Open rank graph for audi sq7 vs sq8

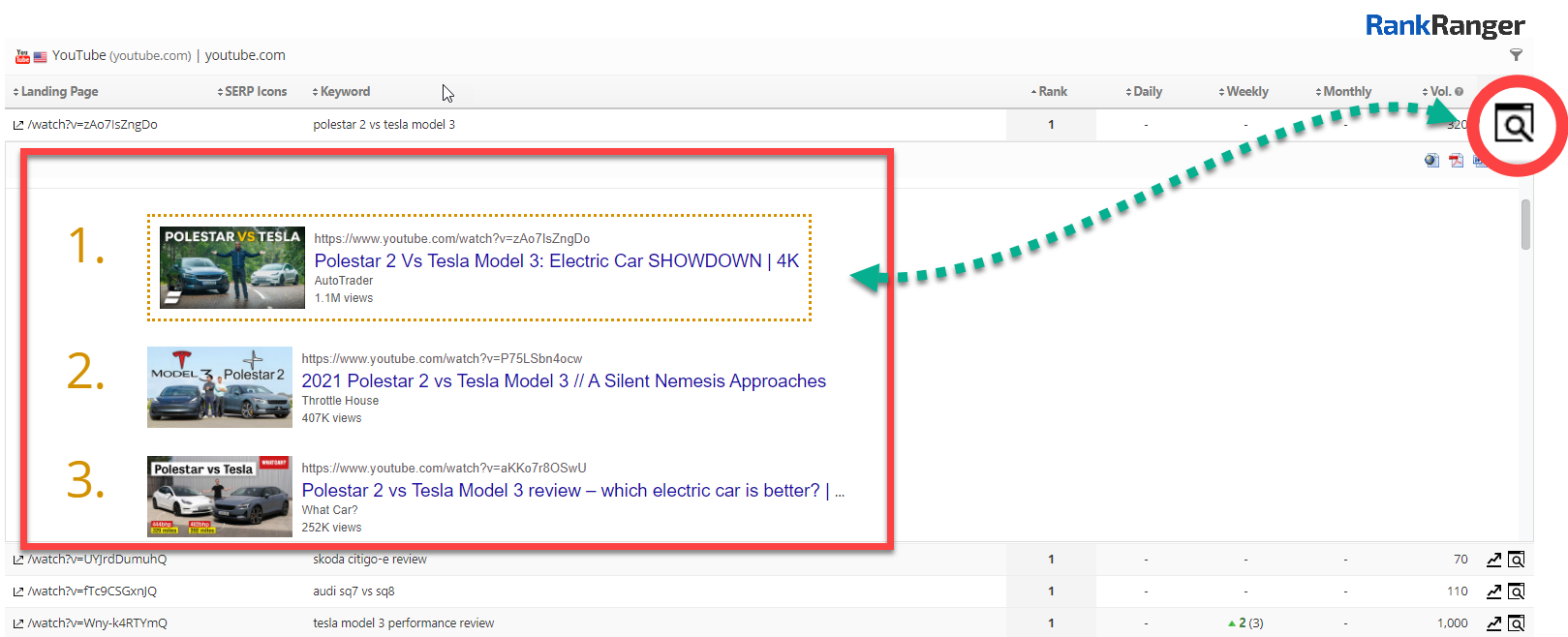click(x=1494, y=591)
